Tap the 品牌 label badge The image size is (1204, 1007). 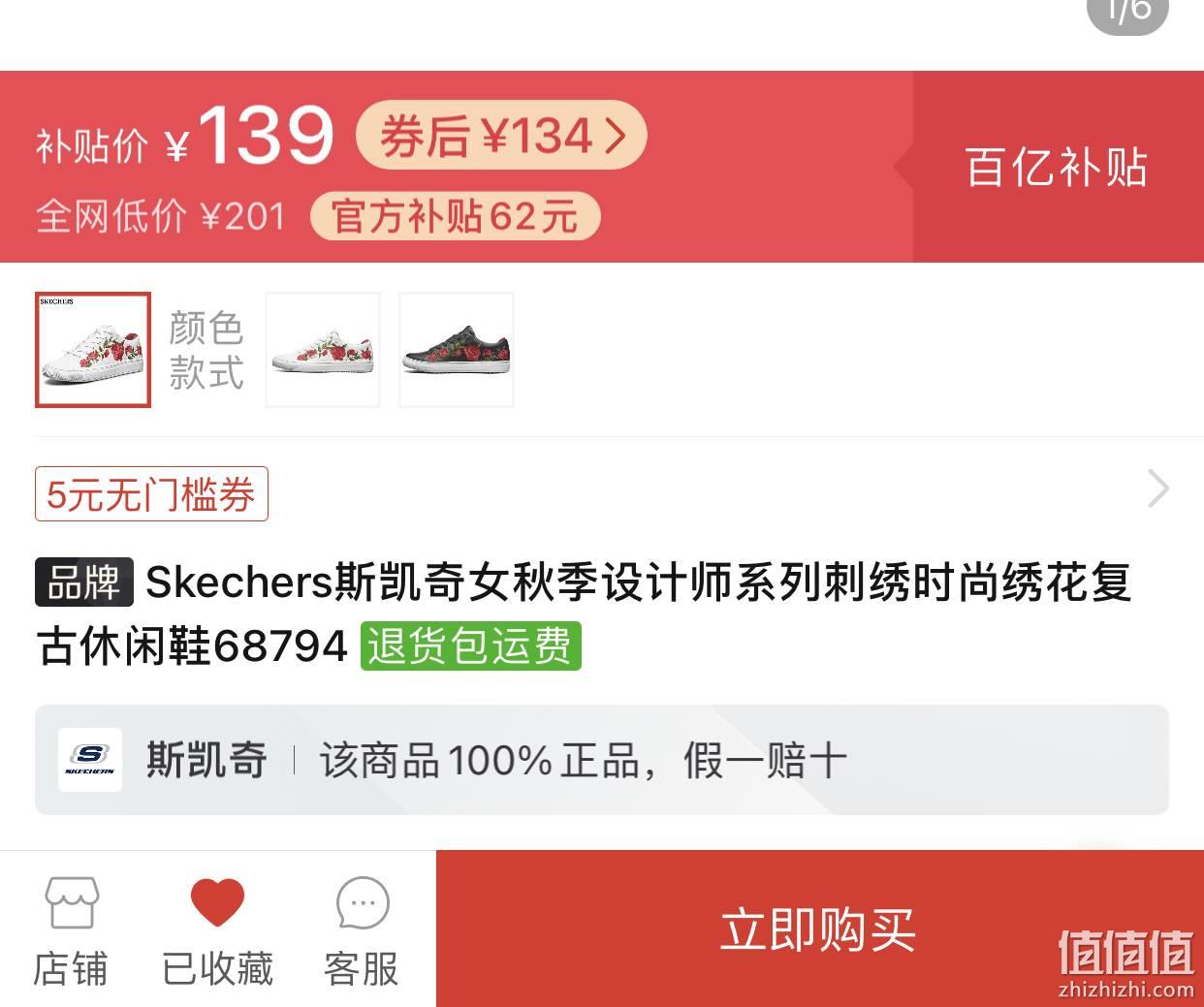click(x=84, y=582)
